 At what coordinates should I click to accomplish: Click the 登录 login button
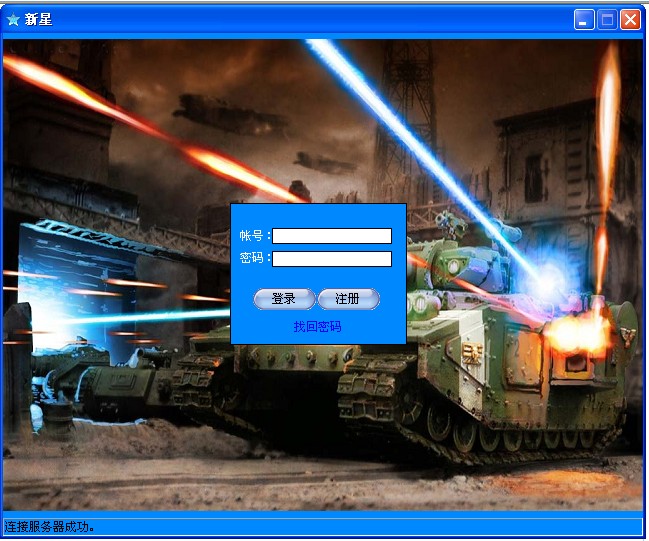click(284, 299)
